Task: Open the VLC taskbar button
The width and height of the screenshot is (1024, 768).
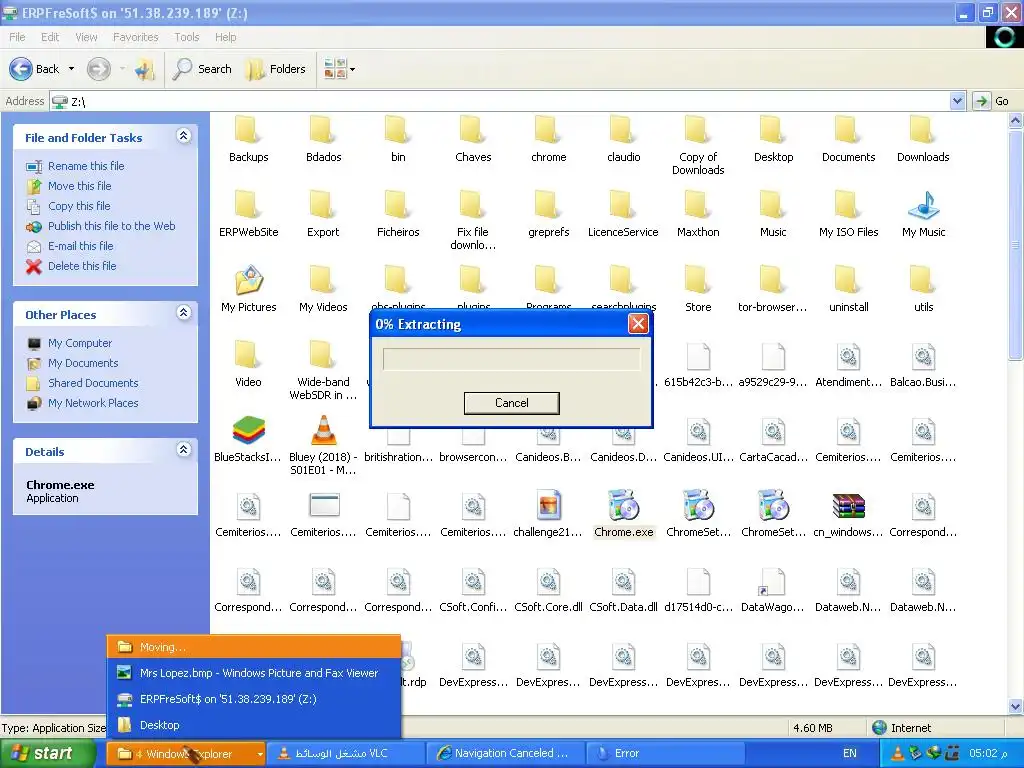Action: coord(345,754)
